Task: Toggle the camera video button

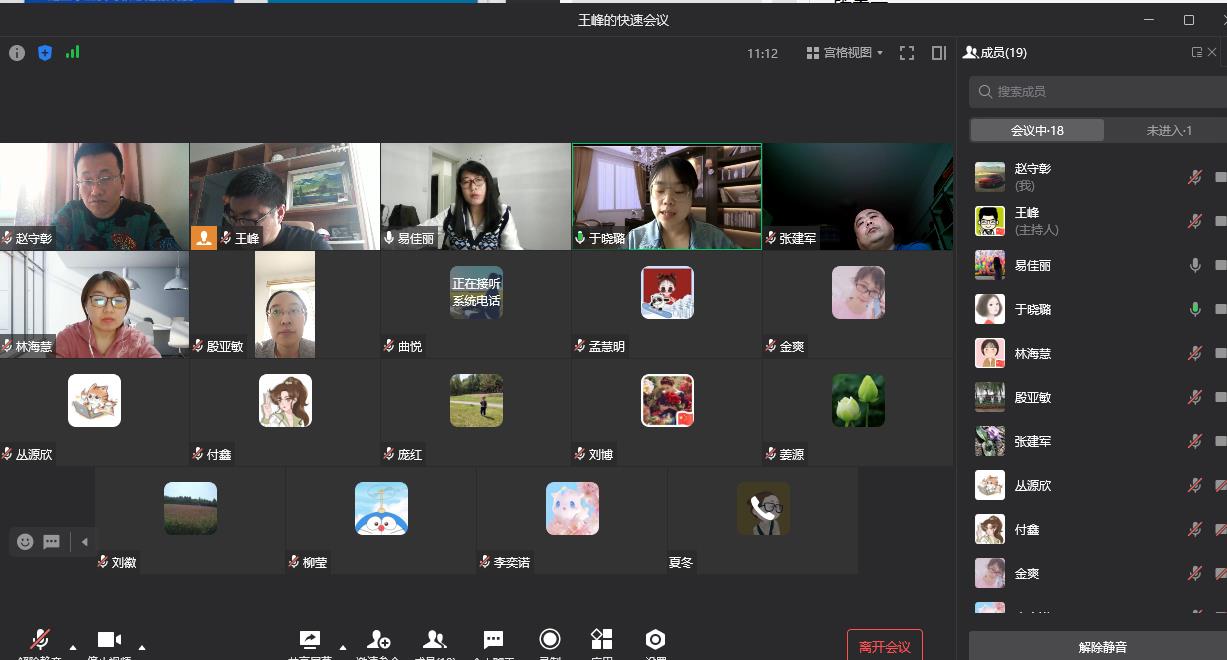Action: tap(109, 640)
